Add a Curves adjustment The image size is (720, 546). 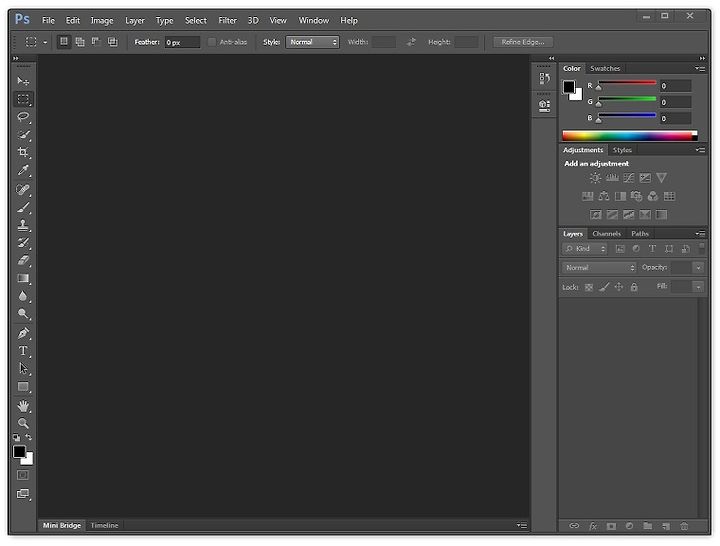tap(629, 178)
